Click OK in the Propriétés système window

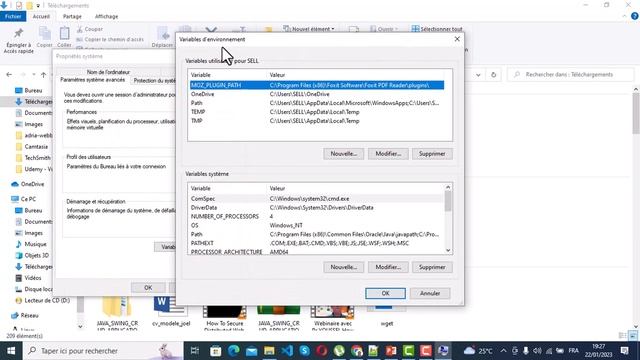pos(148,288)
